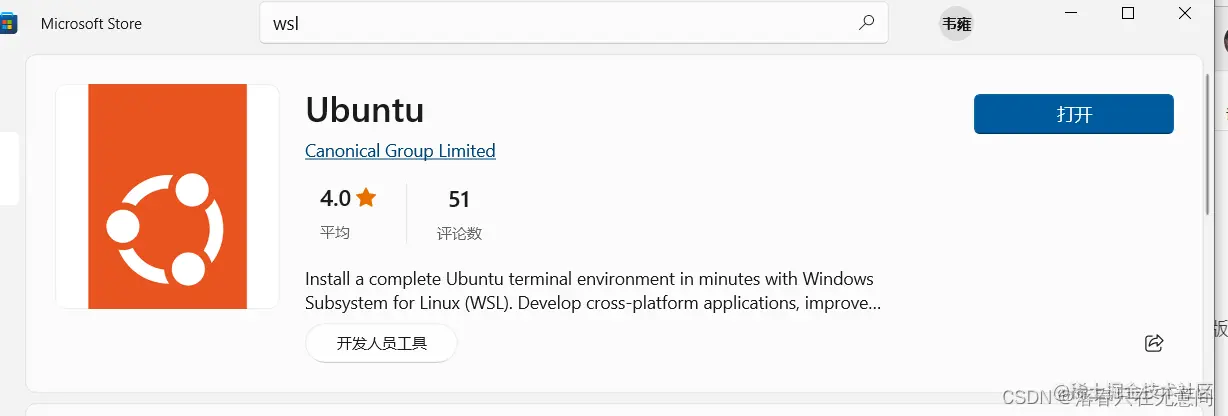
Task: View the 51 评论数 review count
Action: 459,214
